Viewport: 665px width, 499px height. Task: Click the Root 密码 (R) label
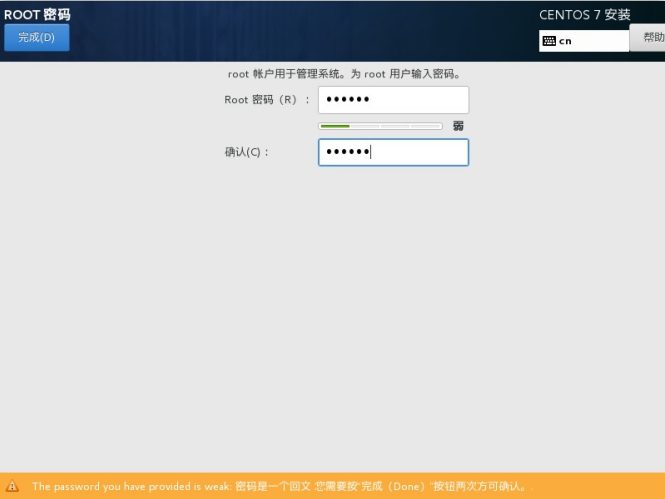267,100
